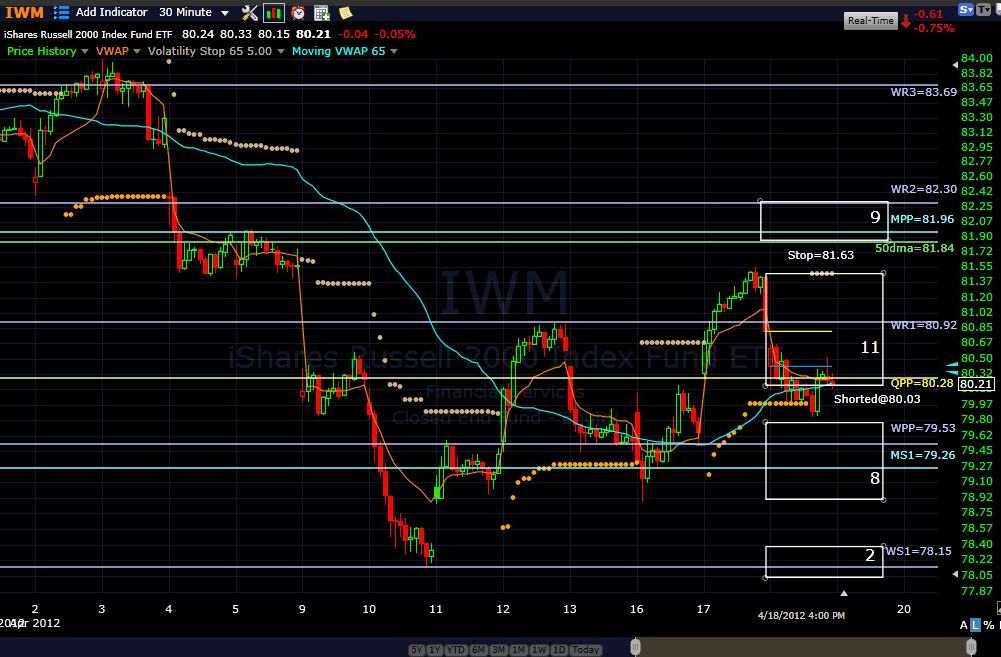Set a price alert with alarm clock icon
Viewport: 1001px width, 657px height.
pyautogui.click(x=298, y=13)
